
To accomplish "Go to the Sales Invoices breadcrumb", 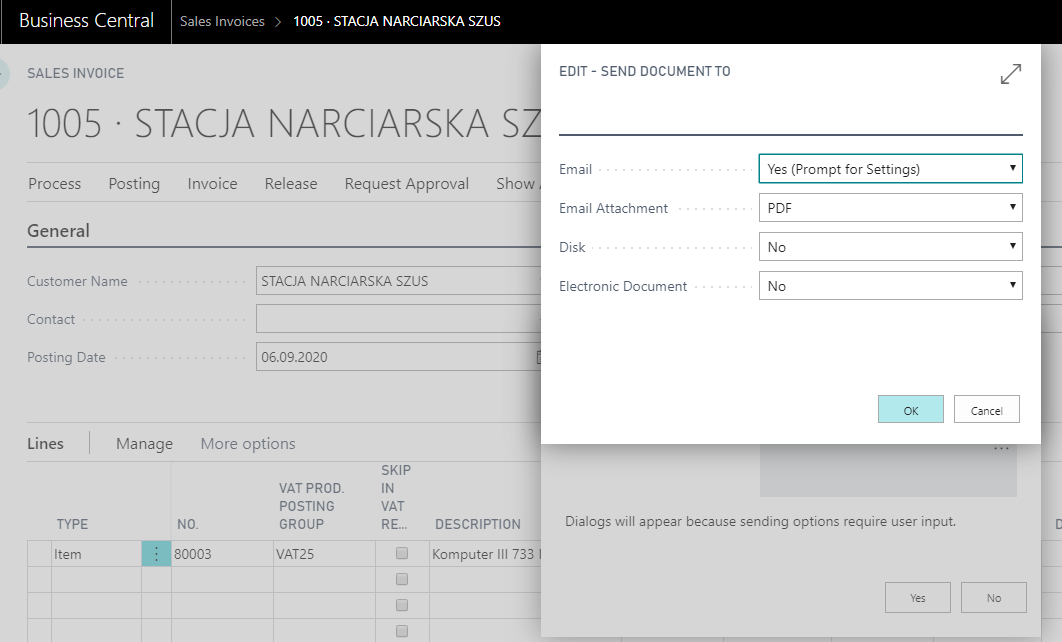I will tap(222, 21).
